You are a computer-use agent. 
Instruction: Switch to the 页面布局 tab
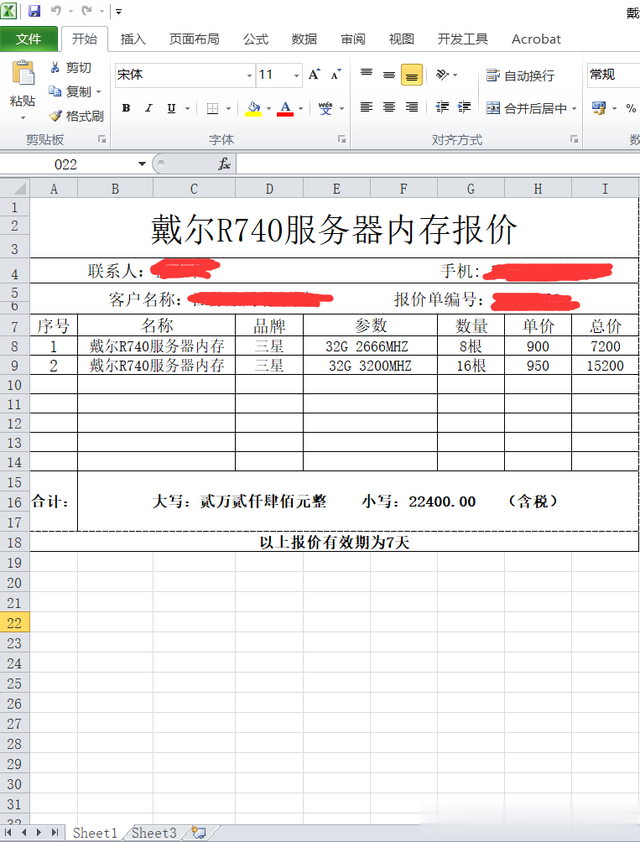[194, 39]
